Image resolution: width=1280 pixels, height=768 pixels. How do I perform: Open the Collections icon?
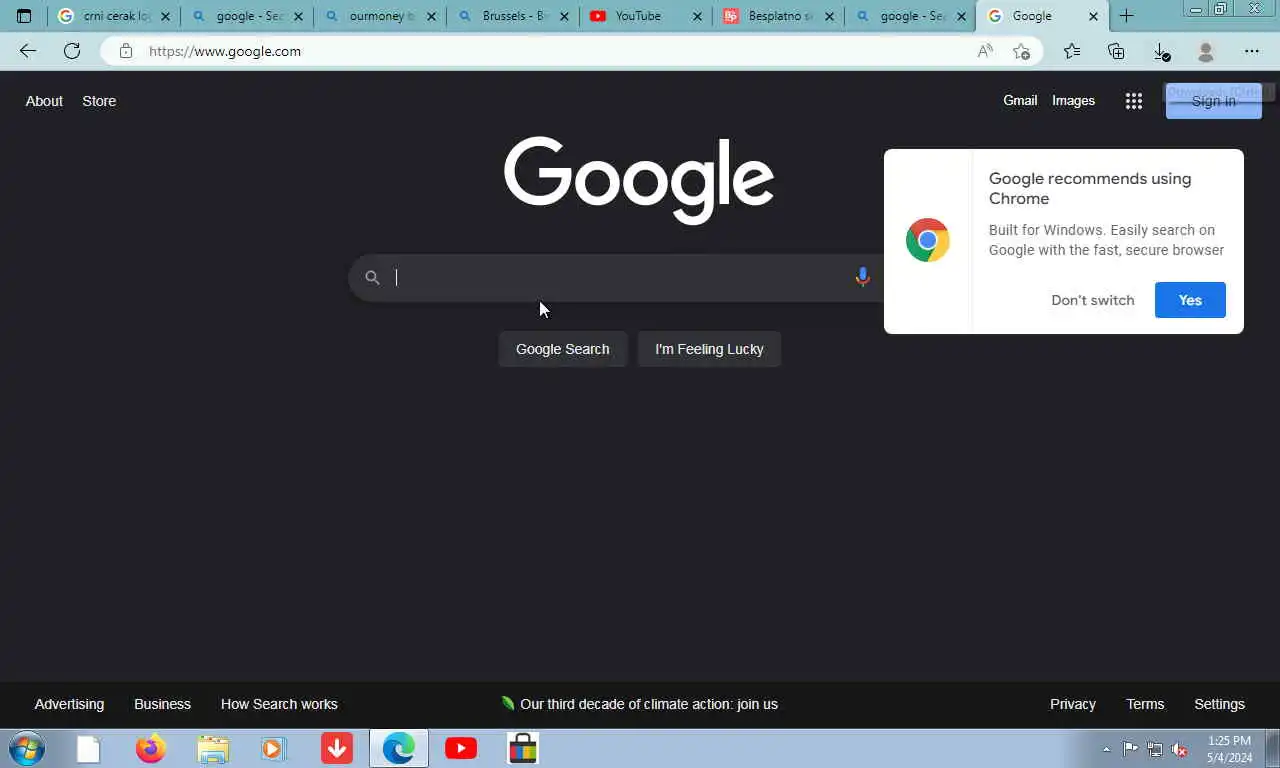tap(1116, 51)
